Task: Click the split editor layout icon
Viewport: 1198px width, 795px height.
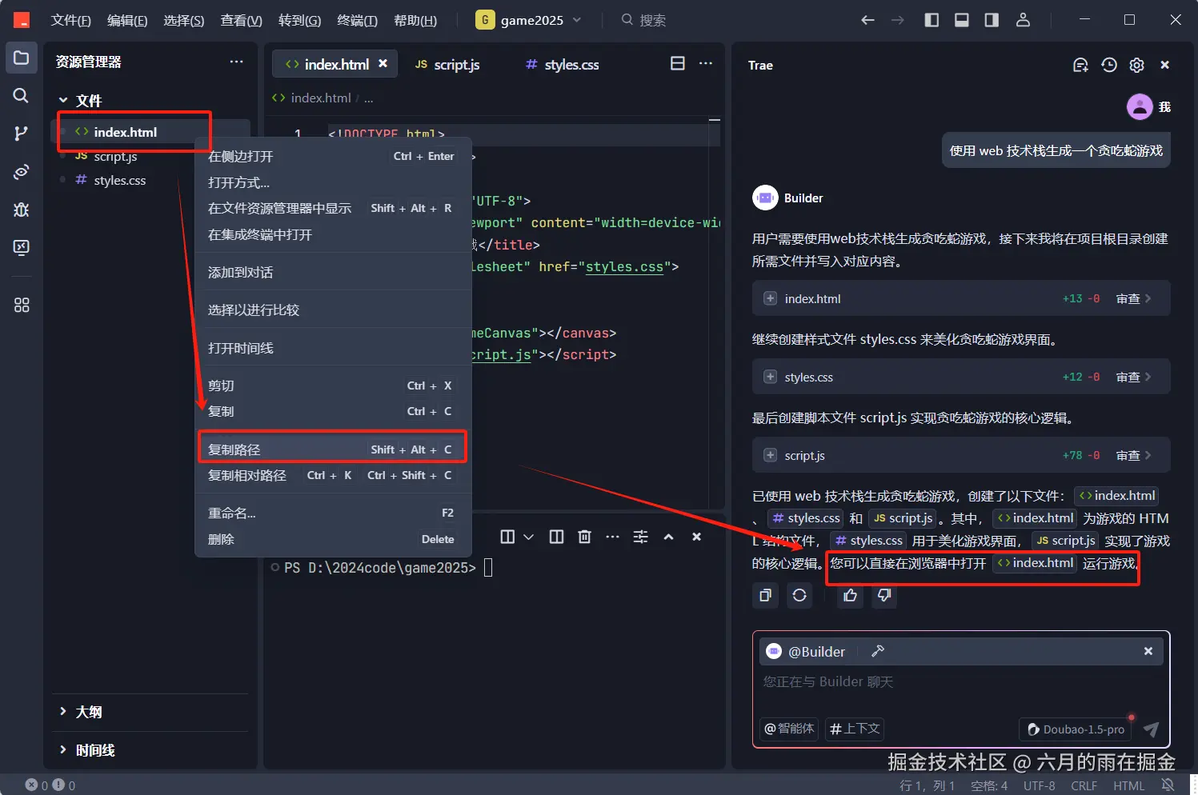Action: coord(678,63)
